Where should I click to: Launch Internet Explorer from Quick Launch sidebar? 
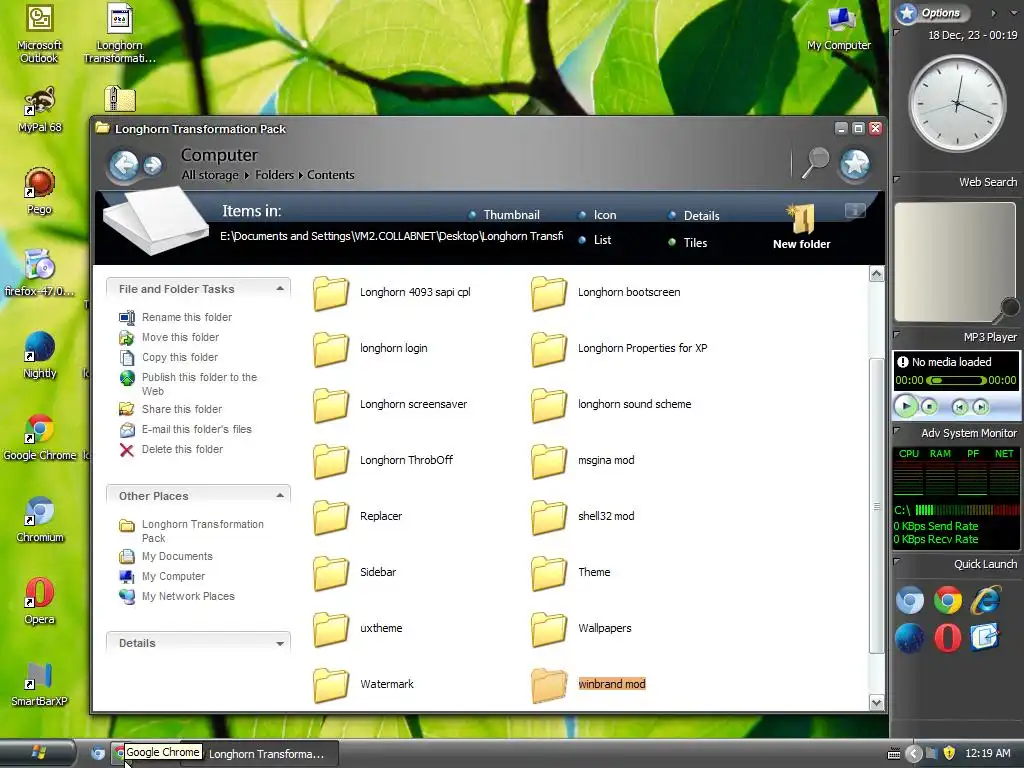(985, 599)
